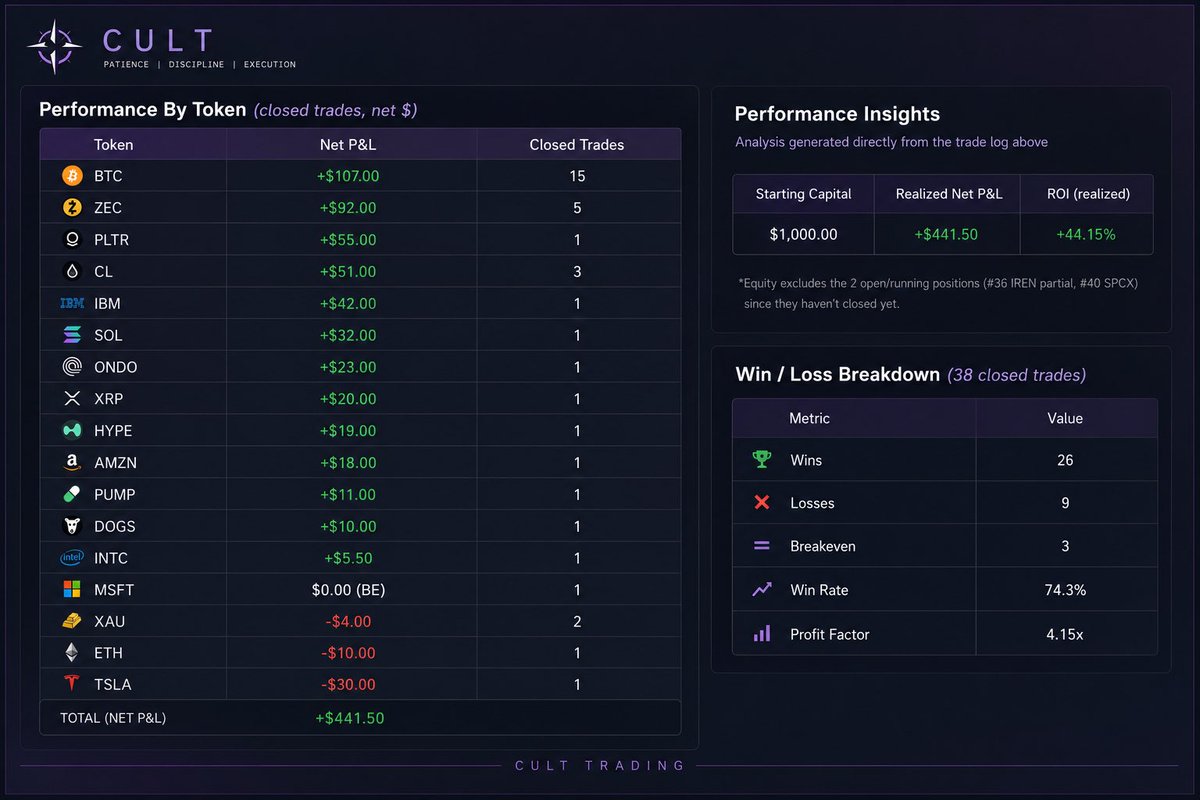Click the Closed Trades column header
The width and height of the screenshot is (1200, 800).
coord(577,145)
